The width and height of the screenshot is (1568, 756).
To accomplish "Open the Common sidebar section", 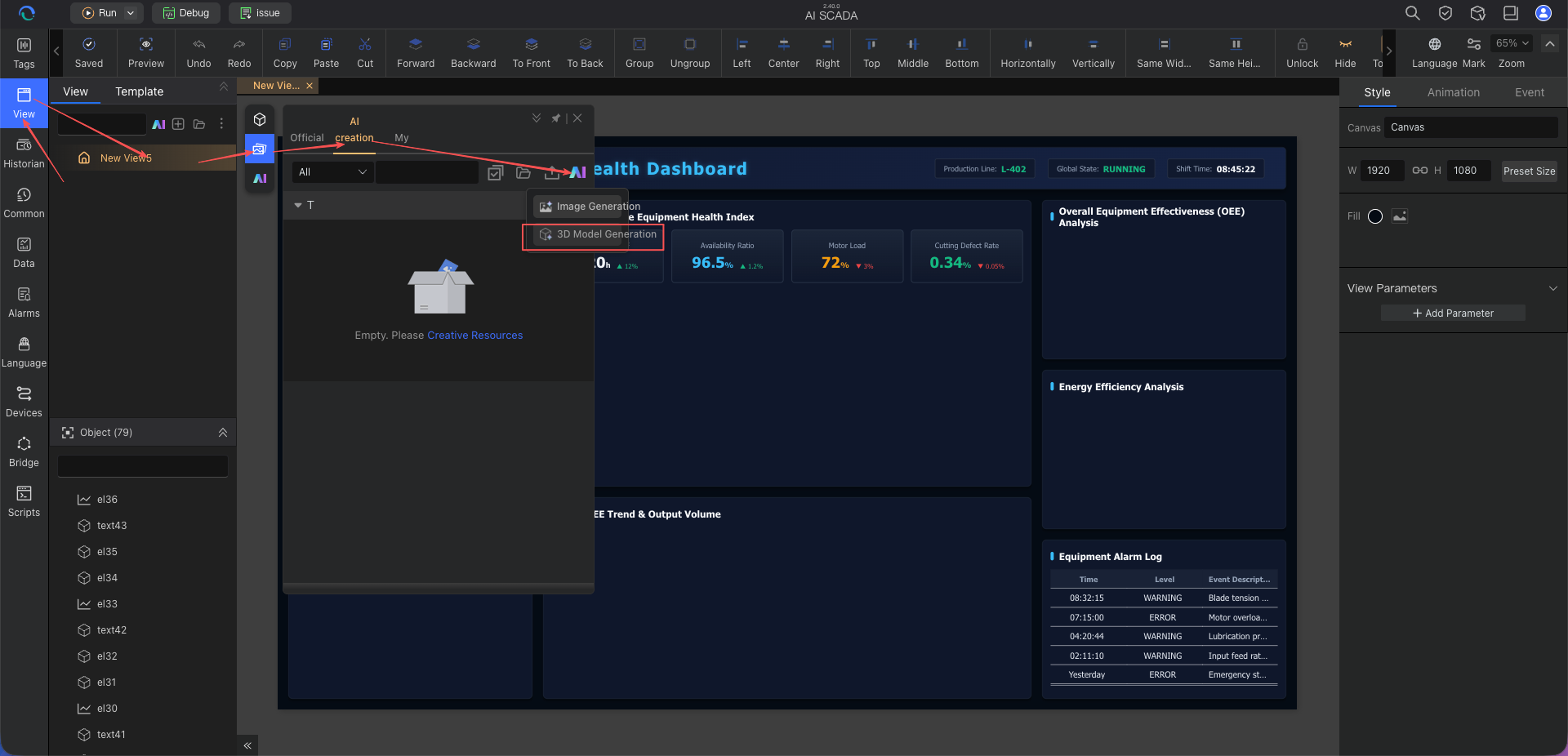I will coord(24,203).
